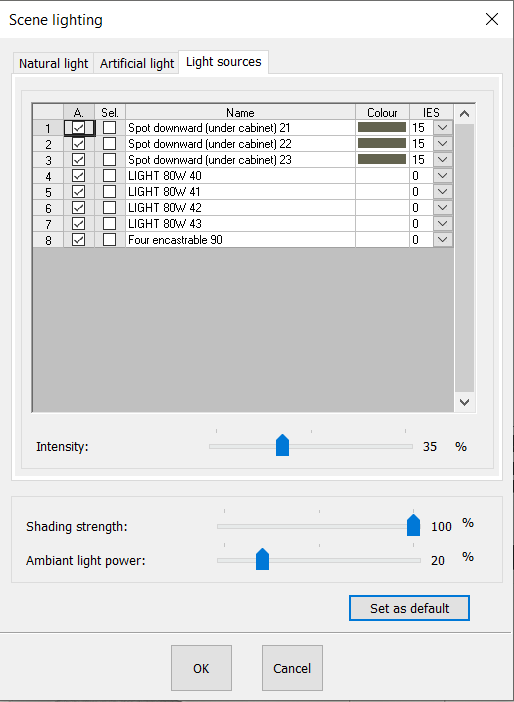Click colour swatch of Spot downward 22

tap(382, 144)
